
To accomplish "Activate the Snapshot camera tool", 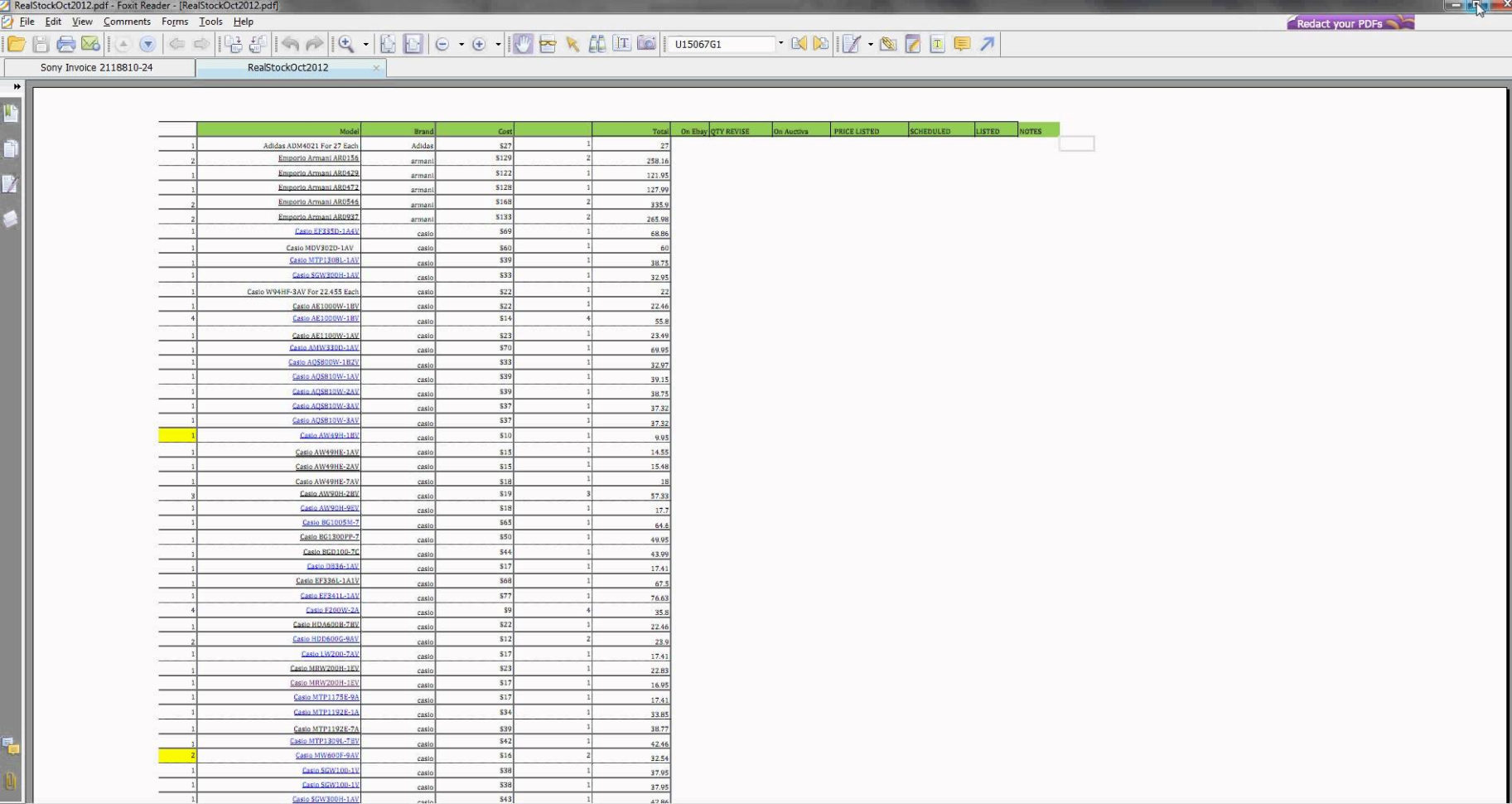I will (645, 44).
